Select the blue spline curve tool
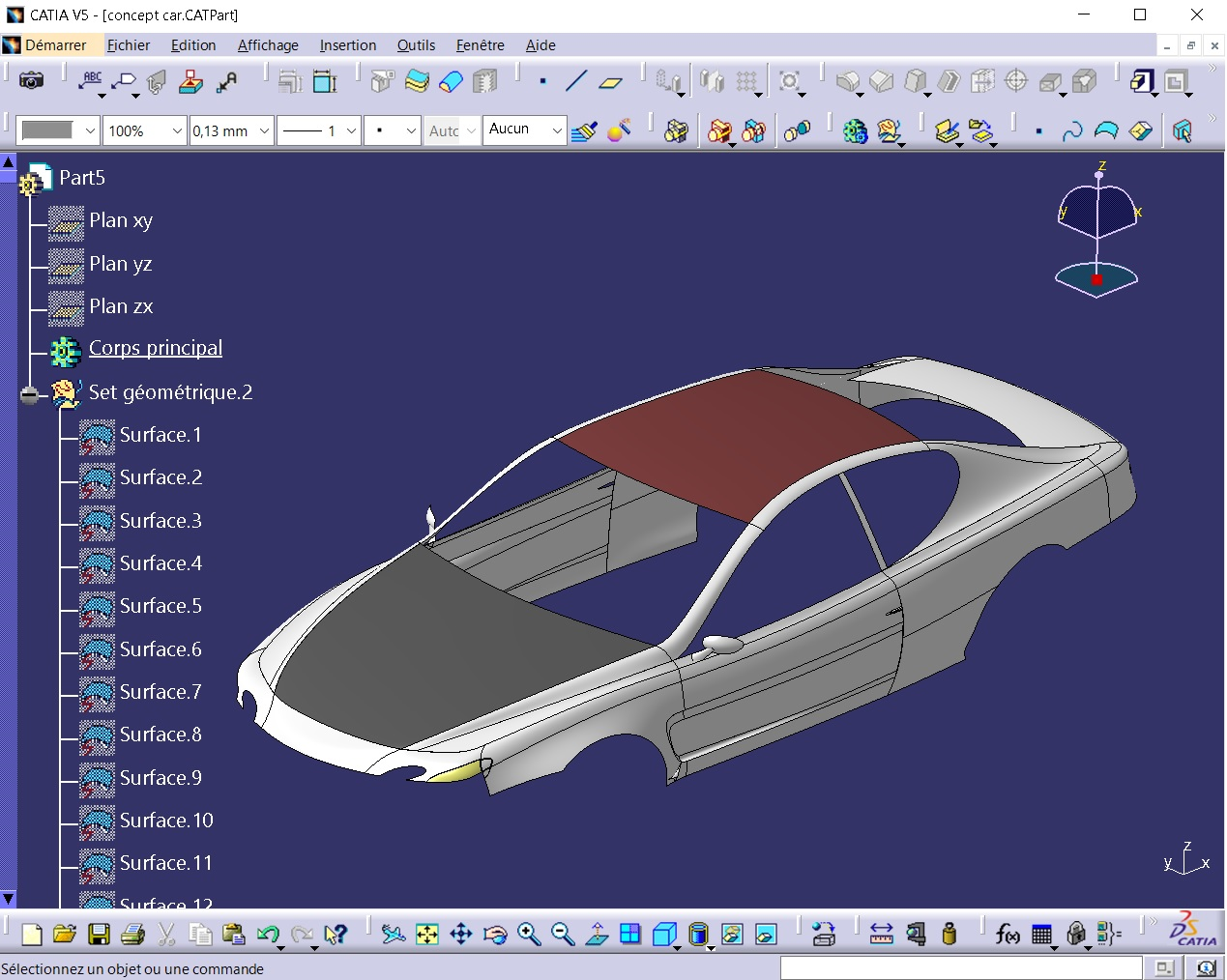 1072,130
